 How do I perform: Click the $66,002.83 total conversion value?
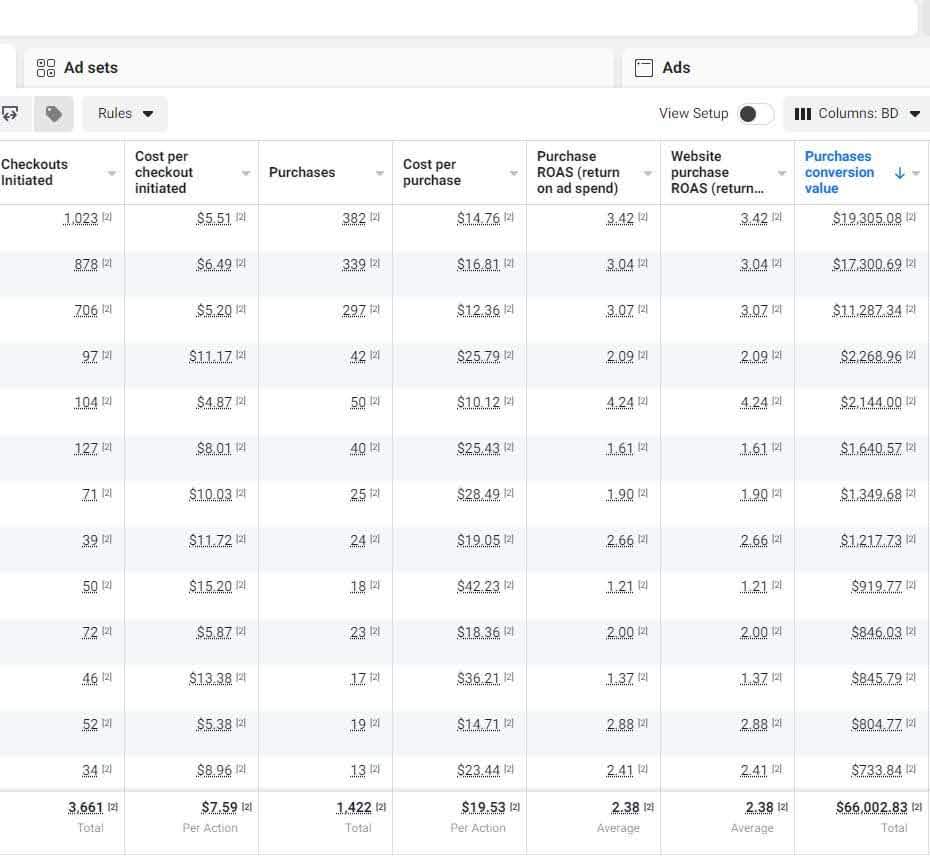click(871, 808)
